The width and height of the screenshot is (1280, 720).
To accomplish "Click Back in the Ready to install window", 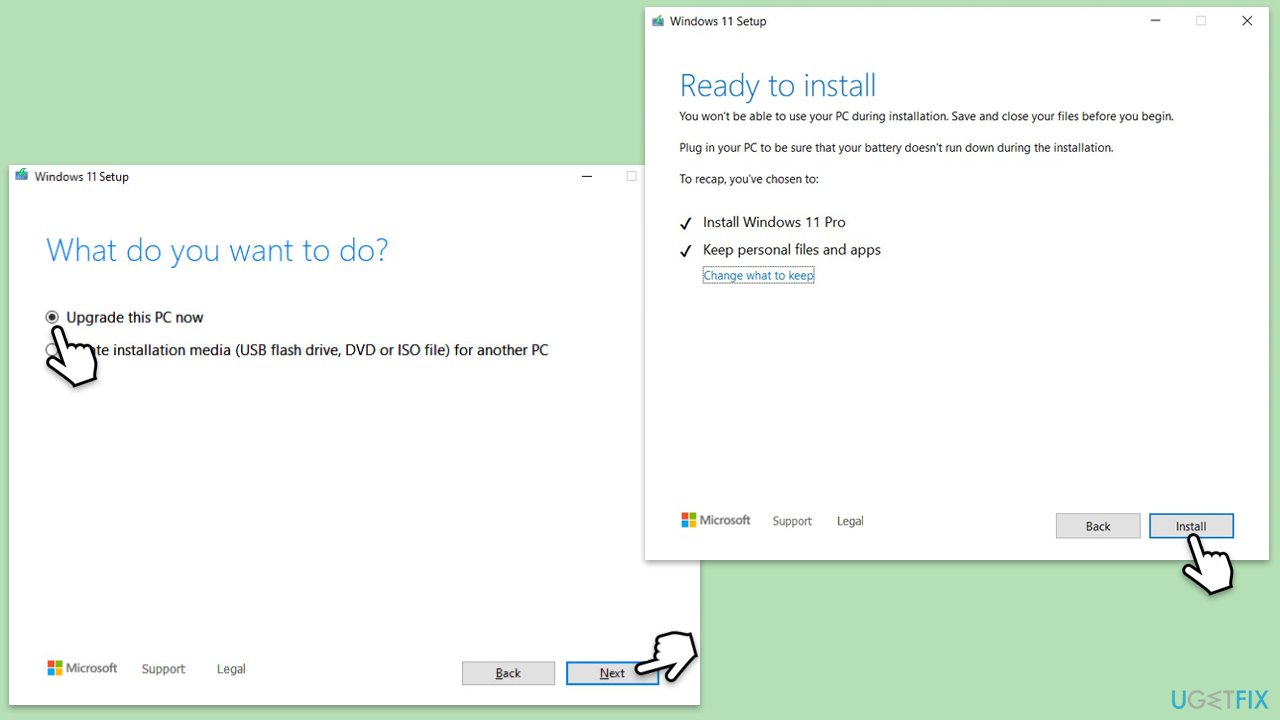I will click(x=1098, y=525).
